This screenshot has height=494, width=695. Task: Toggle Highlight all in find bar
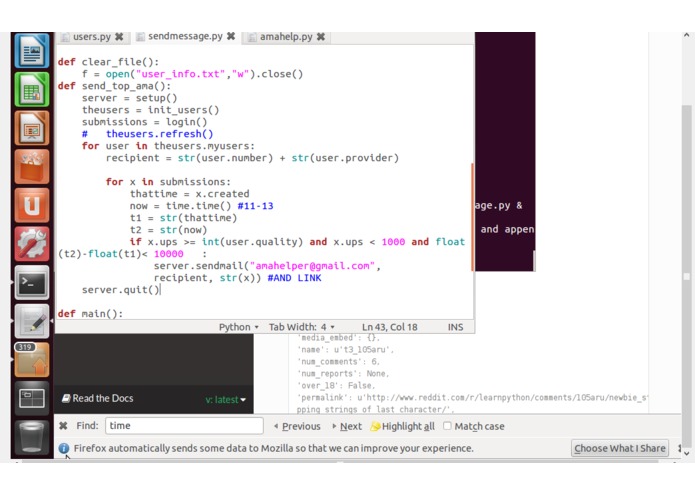click(x=402, y=426)
